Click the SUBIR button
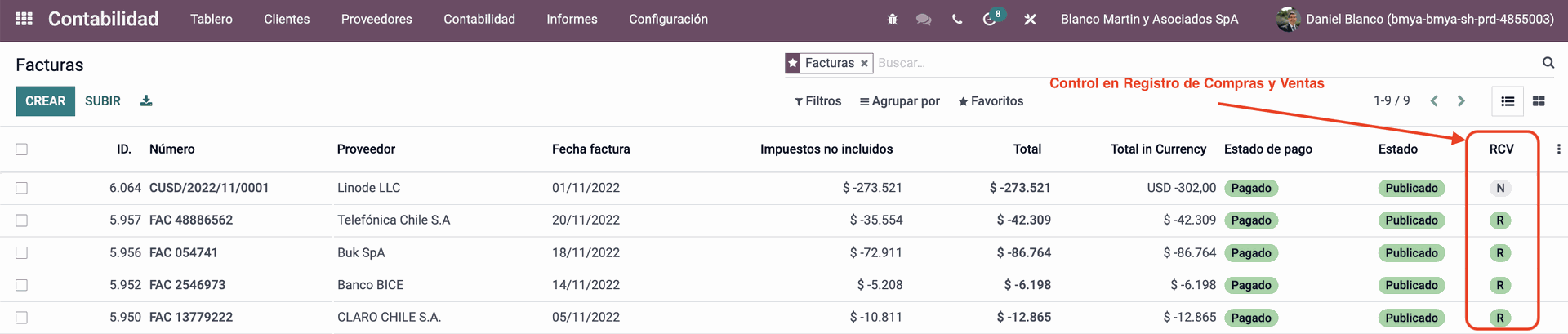1568x334 pixels. point(103,101)
